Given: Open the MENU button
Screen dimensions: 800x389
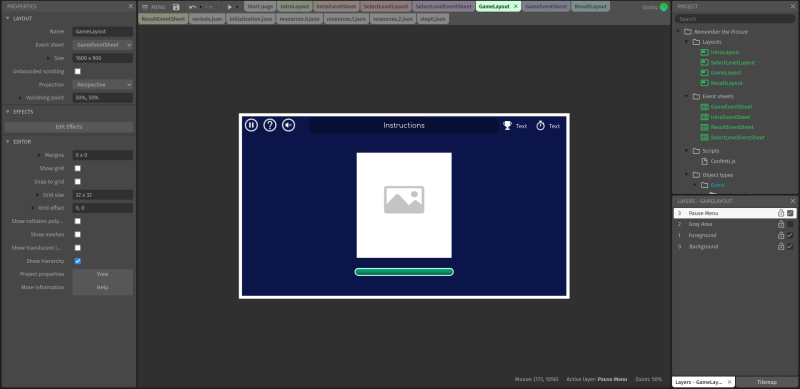Looking at the screenshot, I should pos(153,7).
